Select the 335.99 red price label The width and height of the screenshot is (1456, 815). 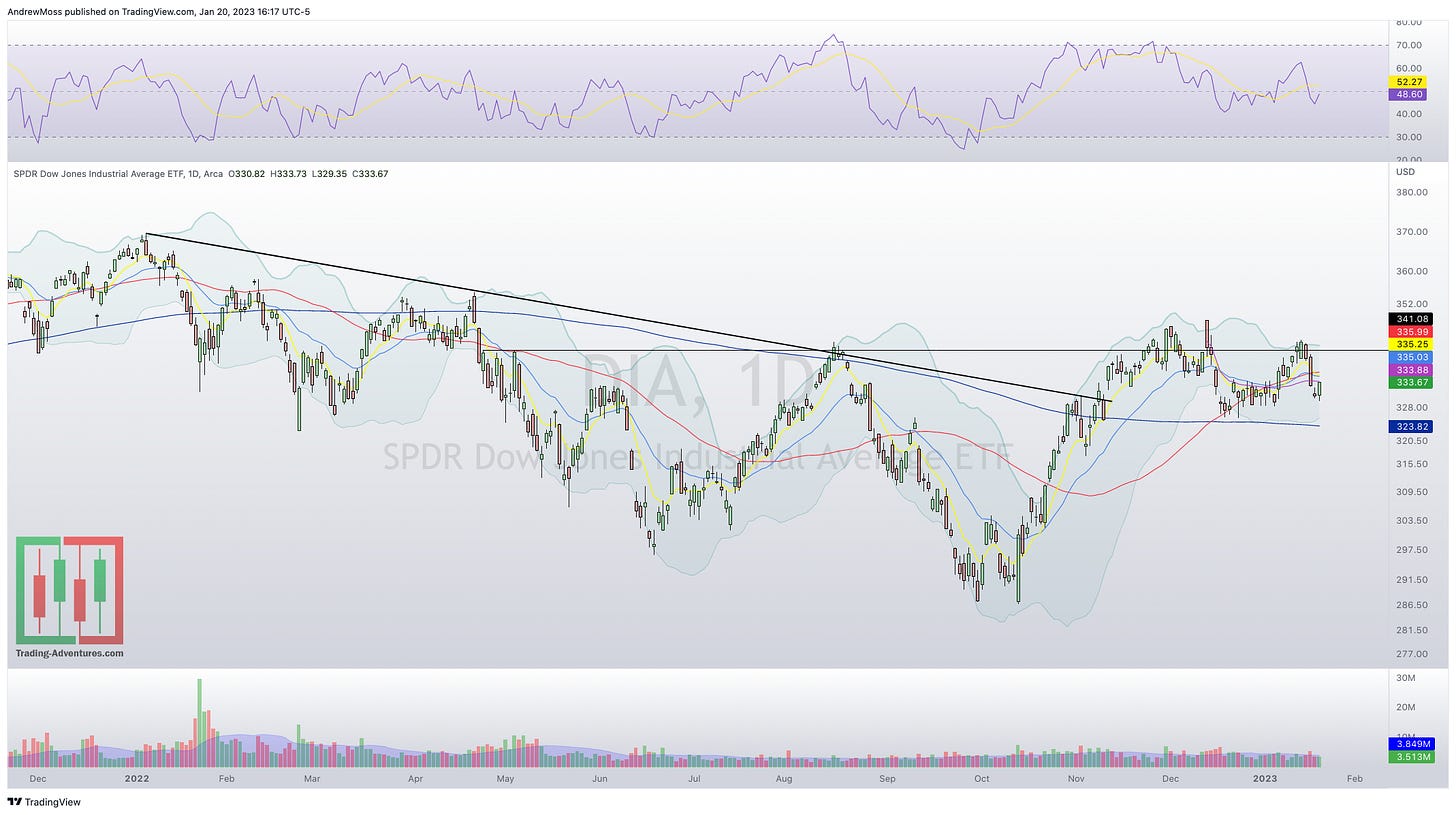tap(1410, 332)
